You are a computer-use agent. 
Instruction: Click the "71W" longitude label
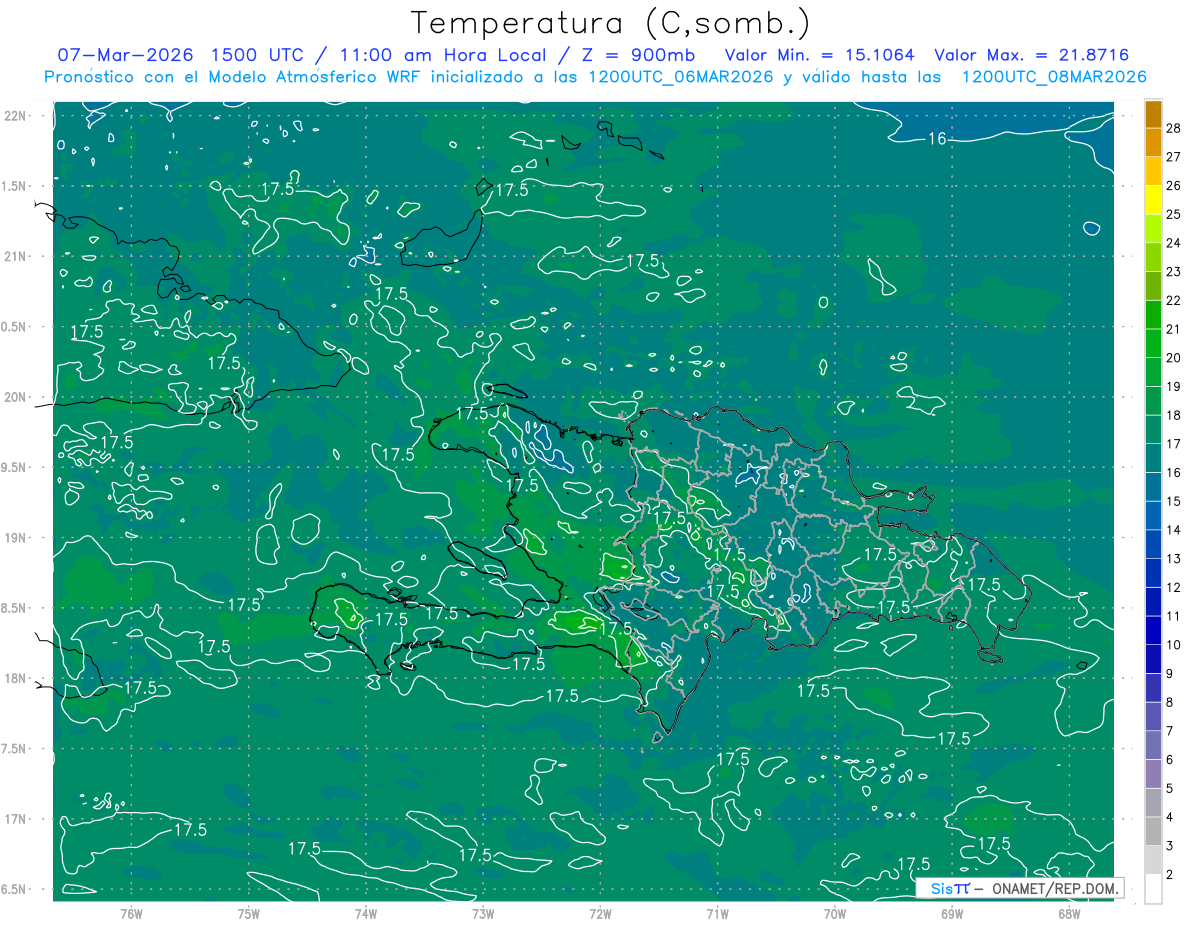[717, 913]
